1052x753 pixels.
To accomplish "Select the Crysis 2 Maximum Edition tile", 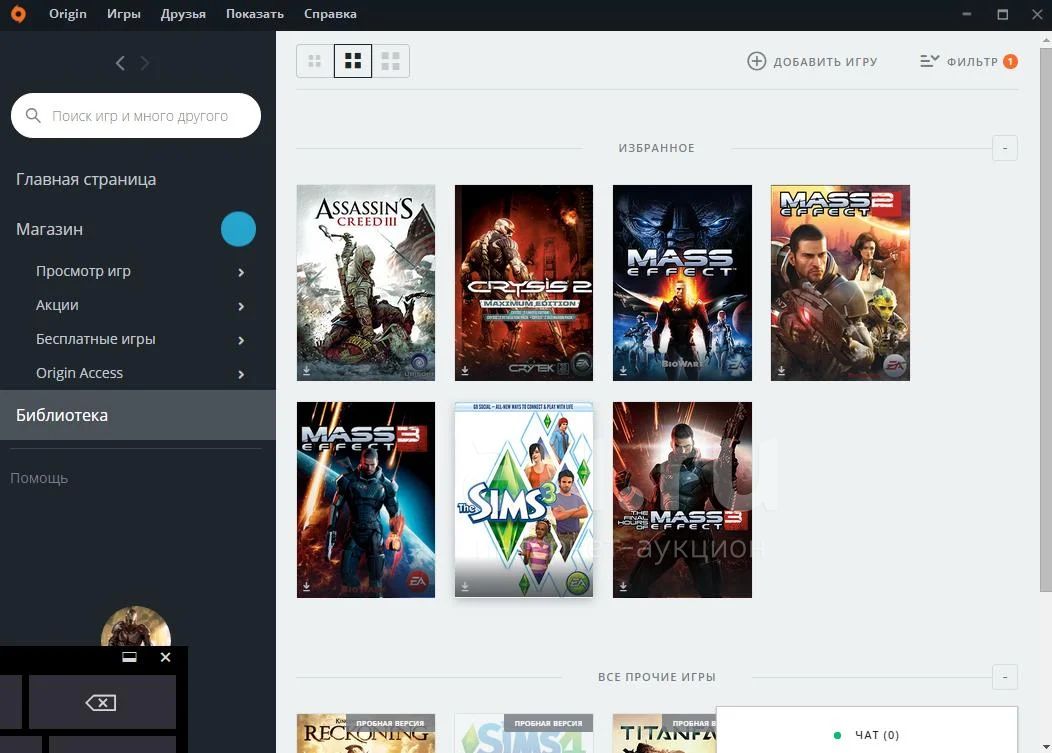I will [x=524, y=283].
